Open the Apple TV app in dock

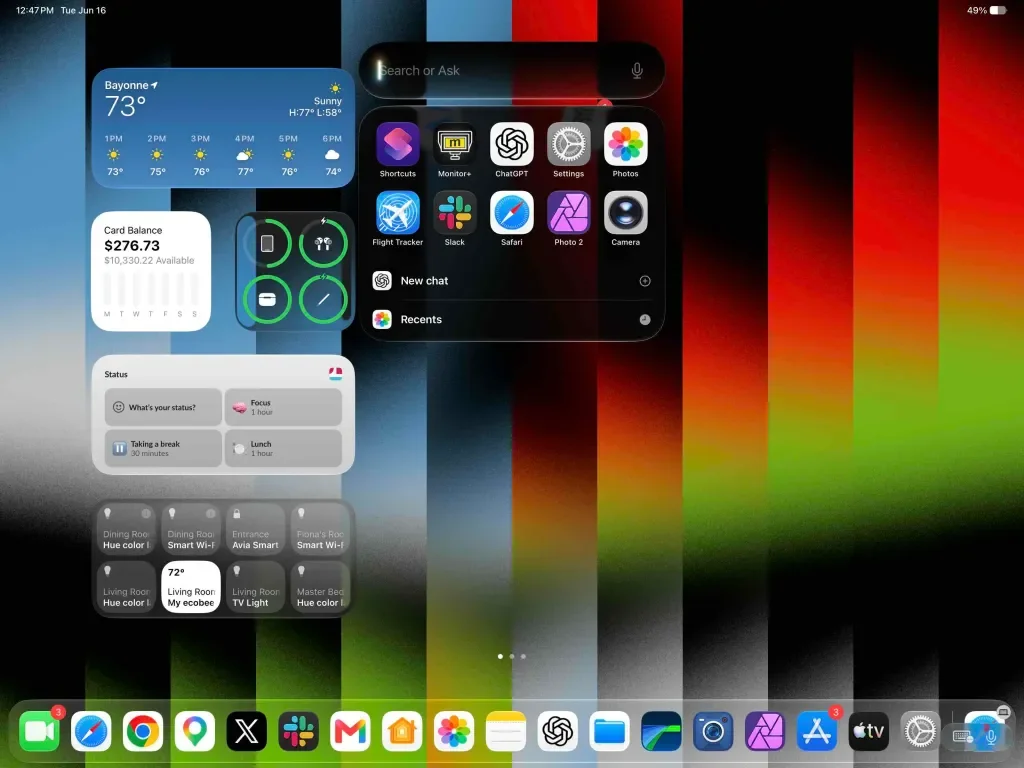(869, 731)
